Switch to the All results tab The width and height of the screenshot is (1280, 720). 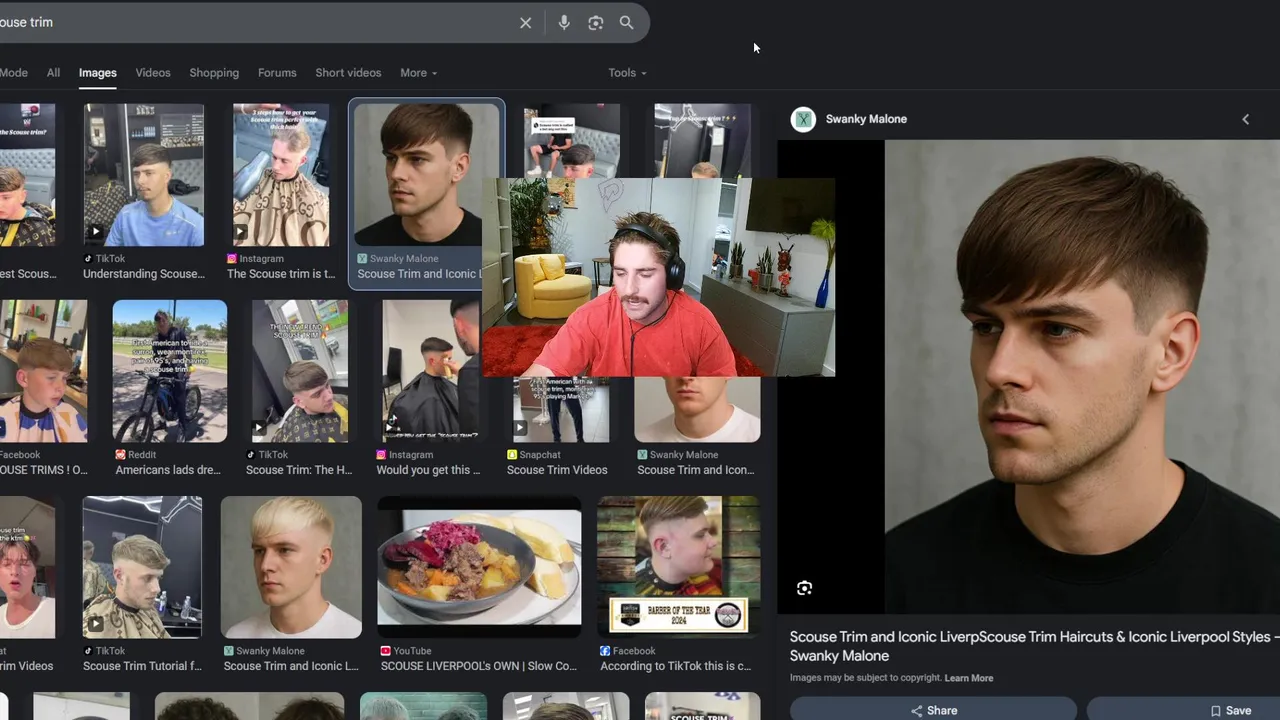click(x=53, y=73)
